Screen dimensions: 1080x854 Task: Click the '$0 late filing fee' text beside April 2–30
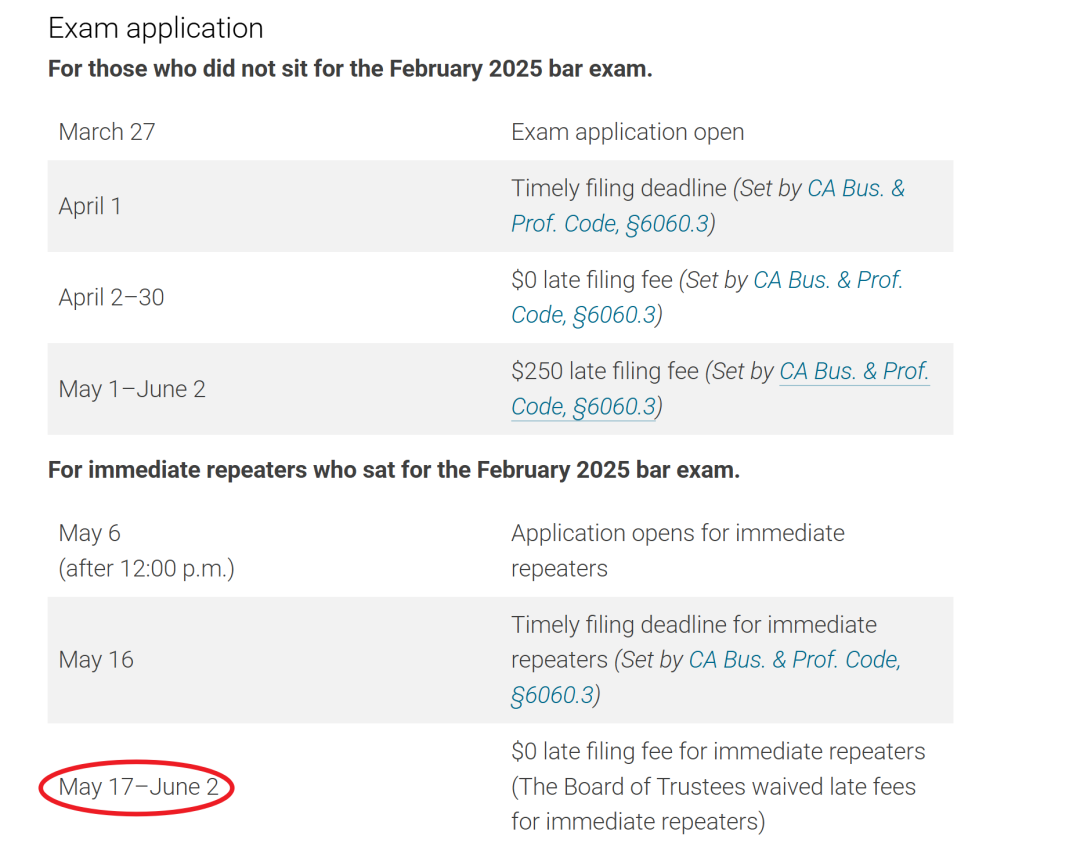tap(592, 280)
